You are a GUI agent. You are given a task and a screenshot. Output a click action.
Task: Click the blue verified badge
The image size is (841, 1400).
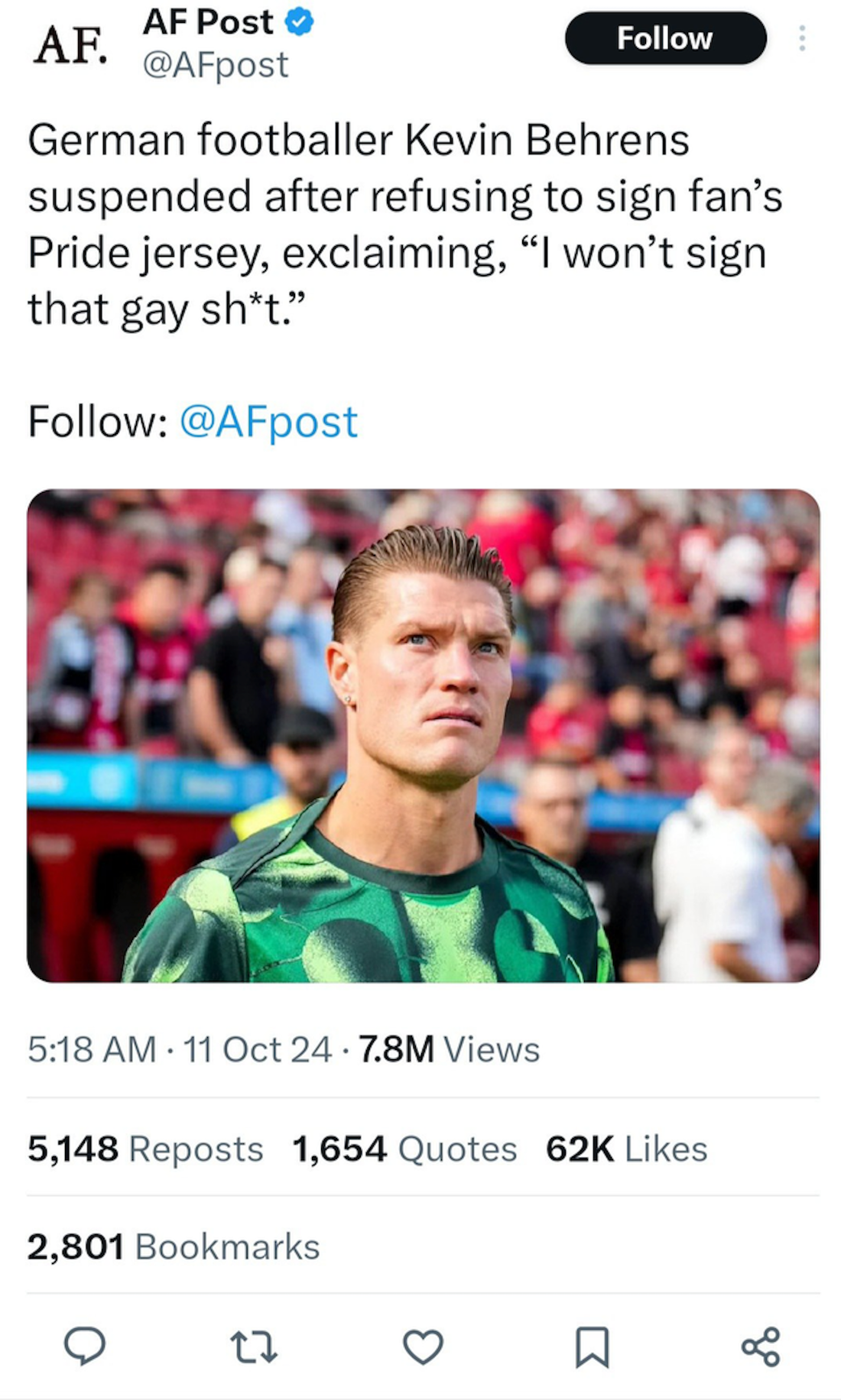(x=299, y=22)
